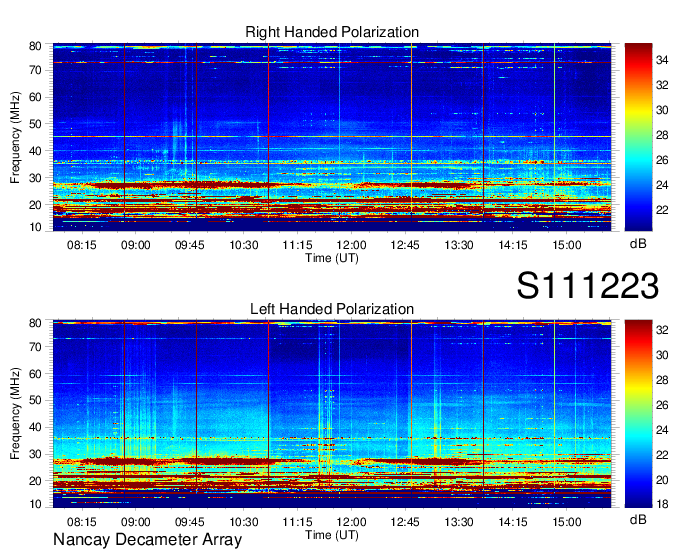Click 12:00 tick under left-handed plot
Screen dimensions: 680x552
(351, 522)
